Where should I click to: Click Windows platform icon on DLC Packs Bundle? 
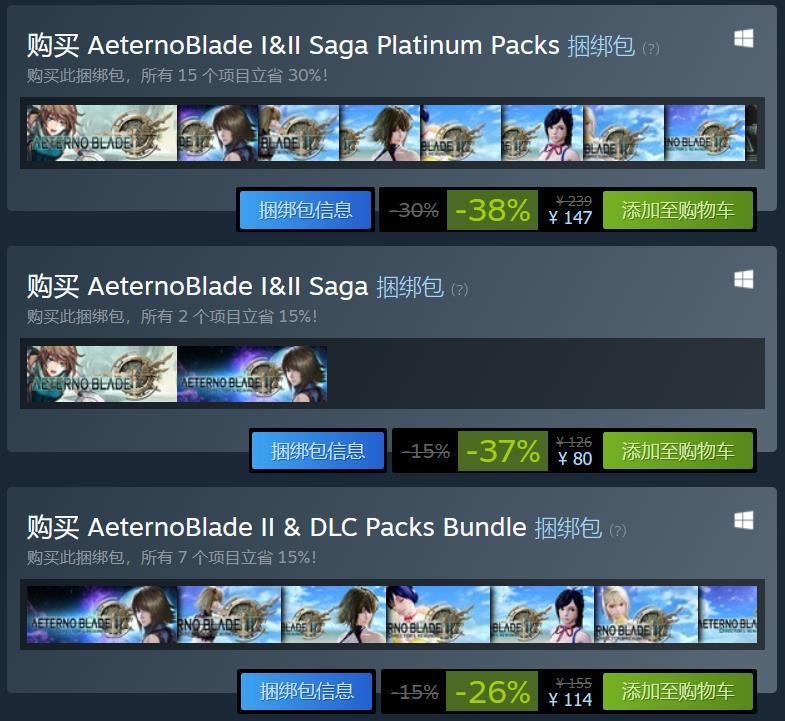pyautogui.click(x=743, y=520)
